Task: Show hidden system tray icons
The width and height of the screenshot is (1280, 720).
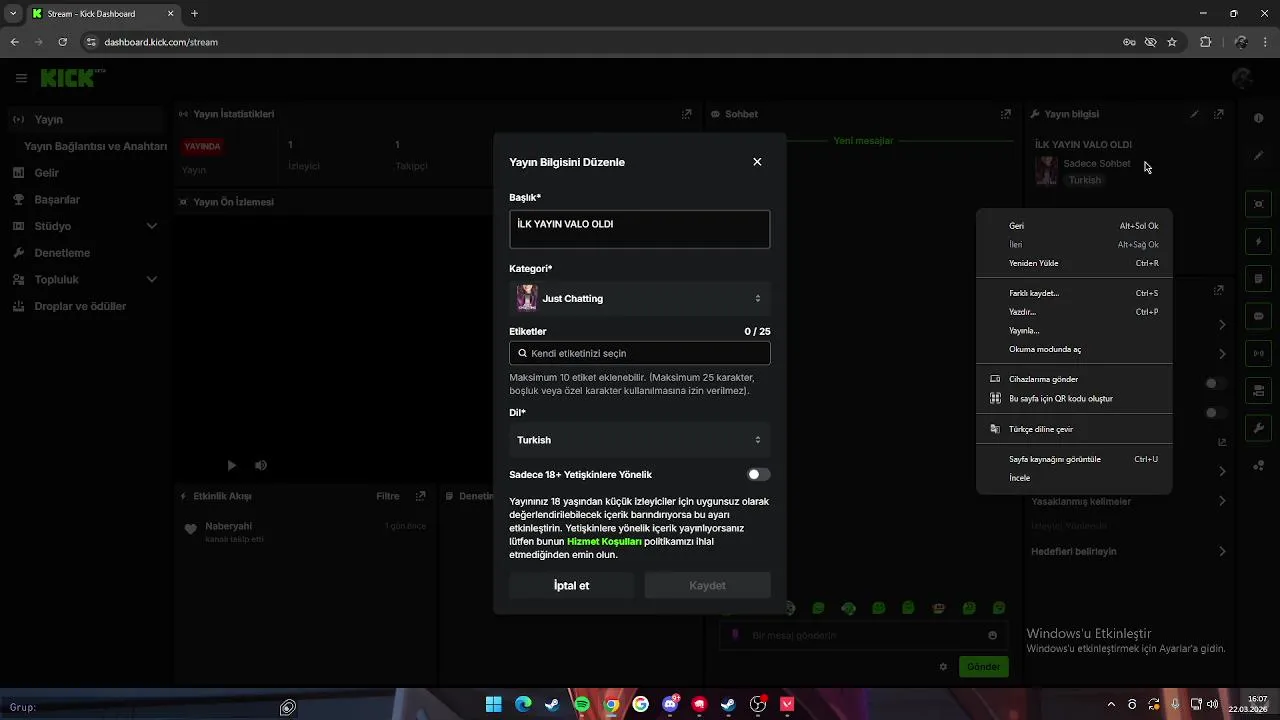Action: [x=1111, y=705]
